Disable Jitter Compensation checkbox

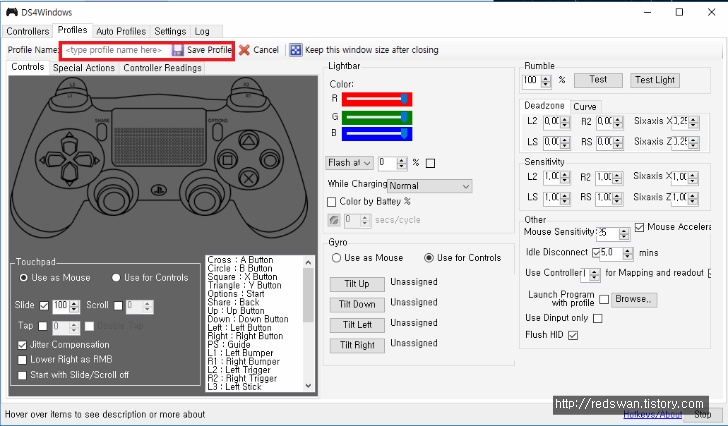tap(22, 345)
